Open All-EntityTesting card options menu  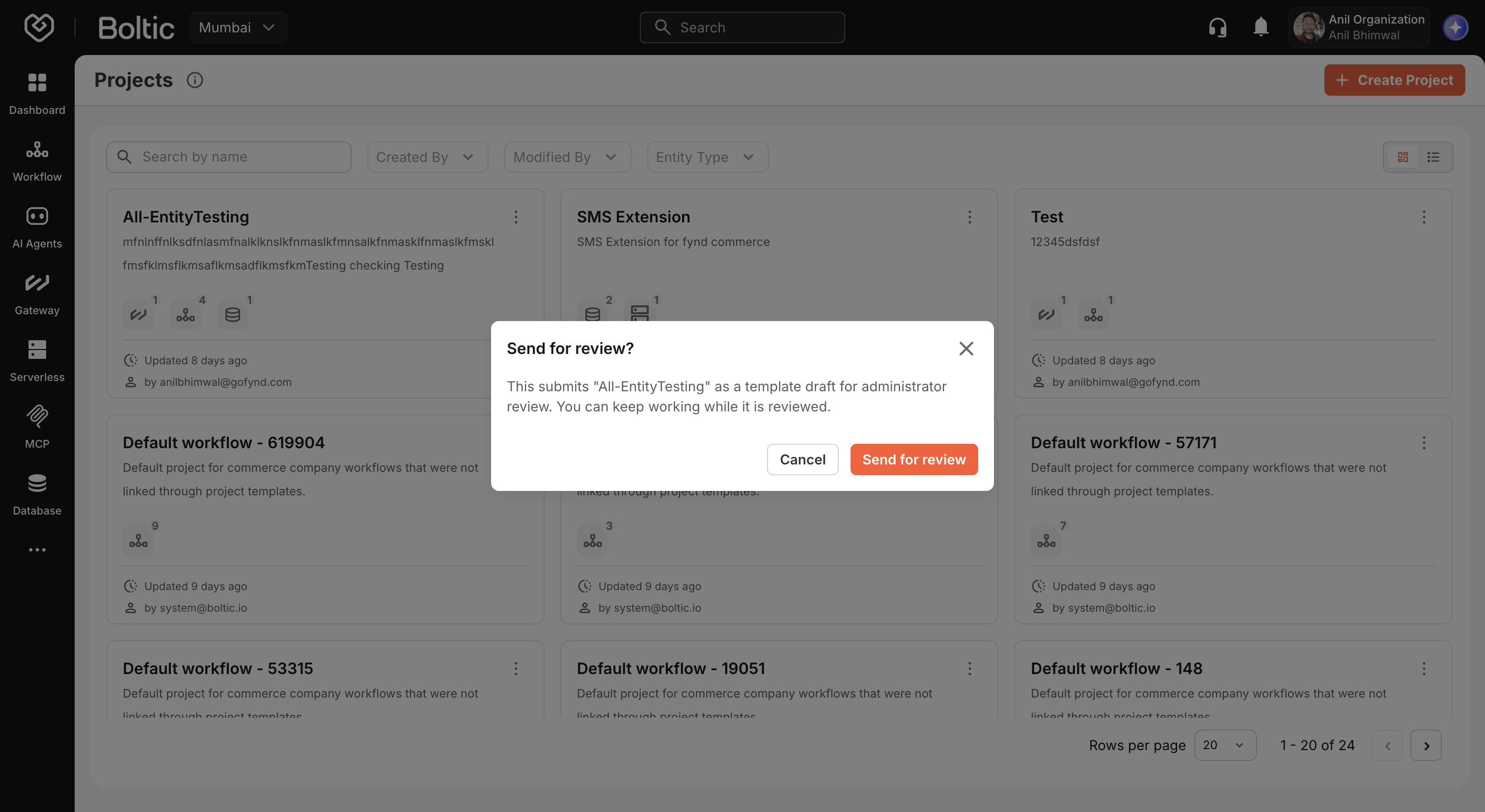[x=516, y=217]
